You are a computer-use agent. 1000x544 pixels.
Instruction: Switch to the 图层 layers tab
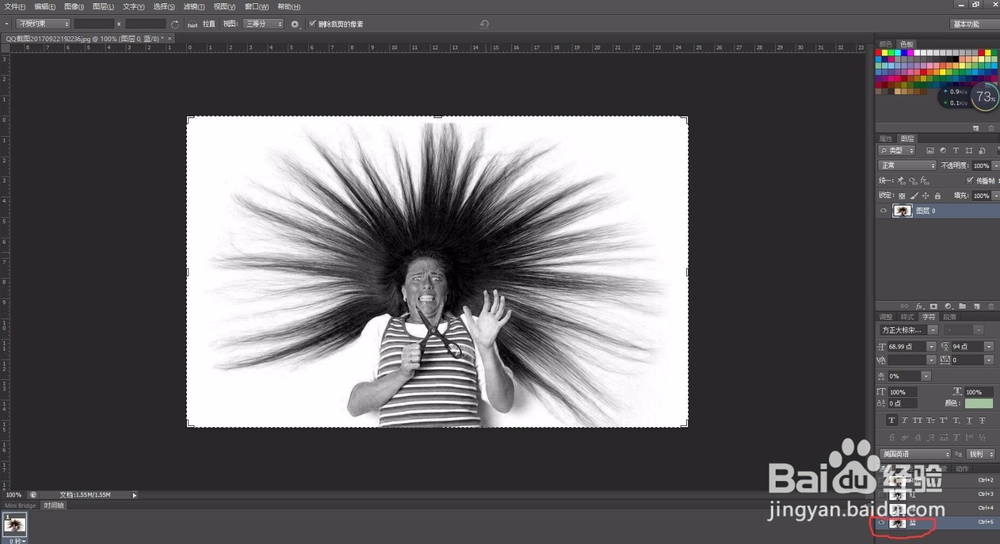coord(907,138)
